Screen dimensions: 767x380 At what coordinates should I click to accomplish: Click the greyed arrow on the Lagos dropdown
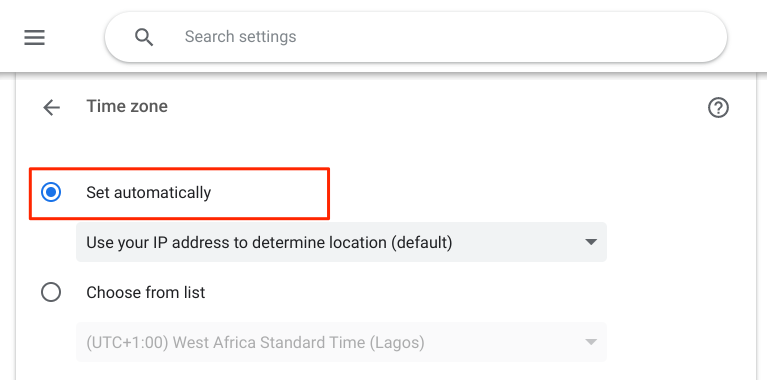591,342
